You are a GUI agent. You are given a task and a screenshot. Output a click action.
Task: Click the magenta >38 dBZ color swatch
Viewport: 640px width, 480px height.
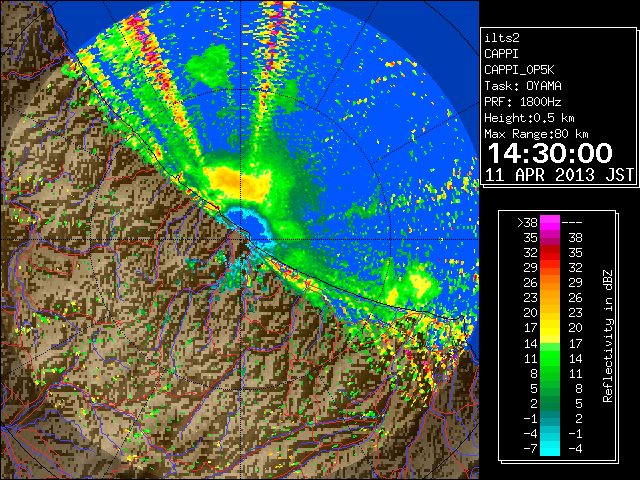(x=550, y=223)
